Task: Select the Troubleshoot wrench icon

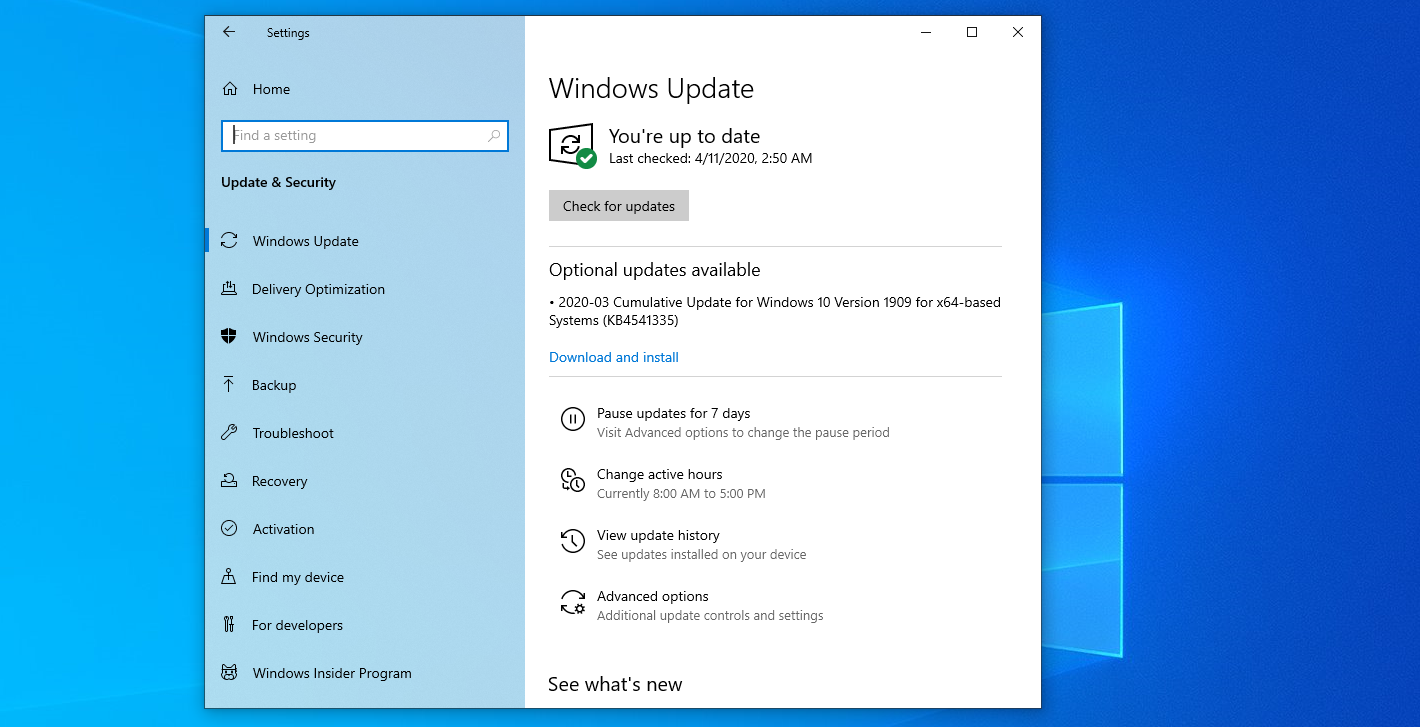Action: pos(230,432)
